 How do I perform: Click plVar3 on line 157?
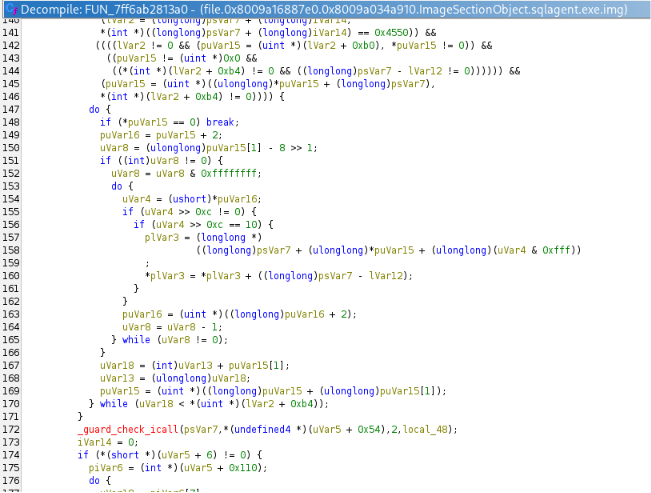(162, 238)
